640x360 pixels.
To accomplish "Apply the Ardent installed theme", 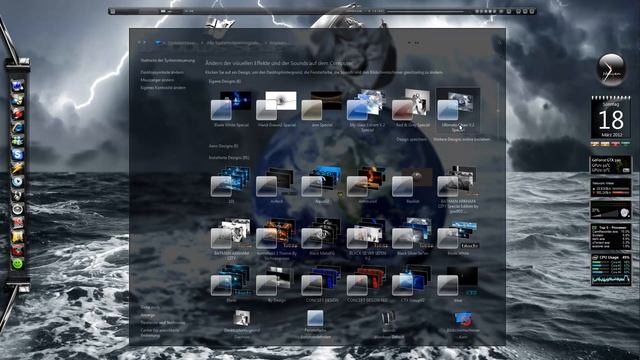I will coord(276,184).
